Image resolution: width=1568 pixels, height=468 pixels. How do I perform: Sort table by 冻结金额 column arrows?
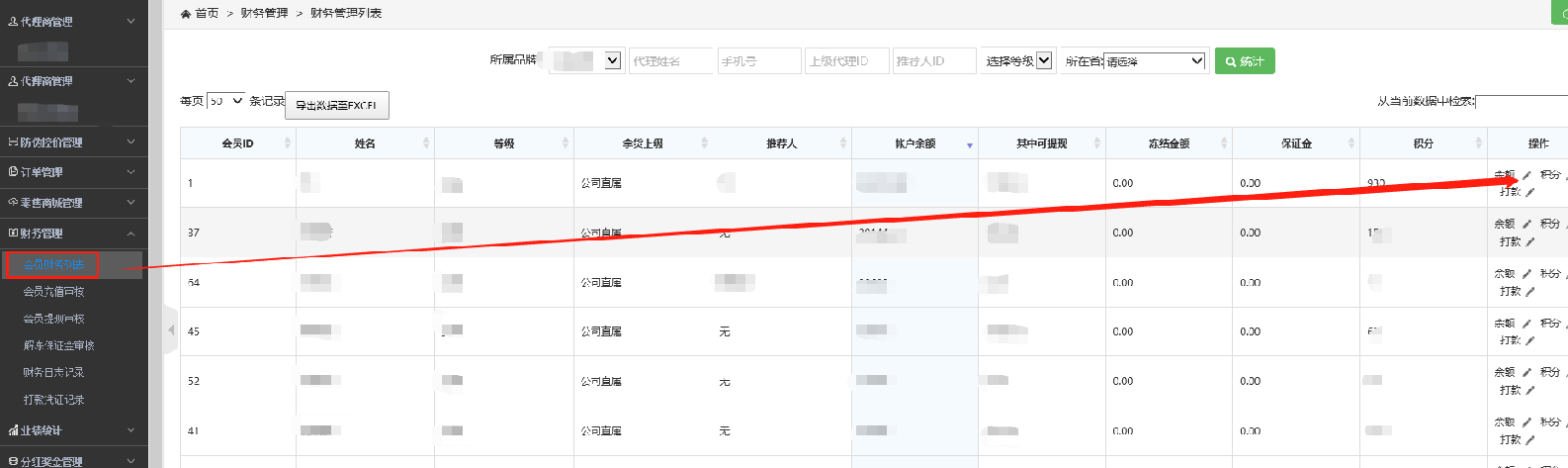(x=1224, y=143)
